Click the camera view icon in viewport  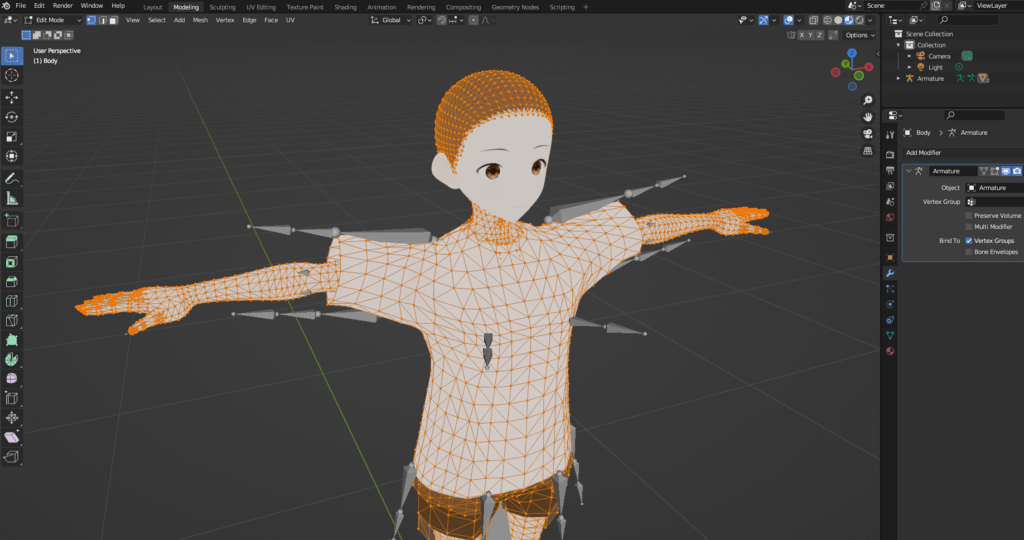[x=866, y=133]
